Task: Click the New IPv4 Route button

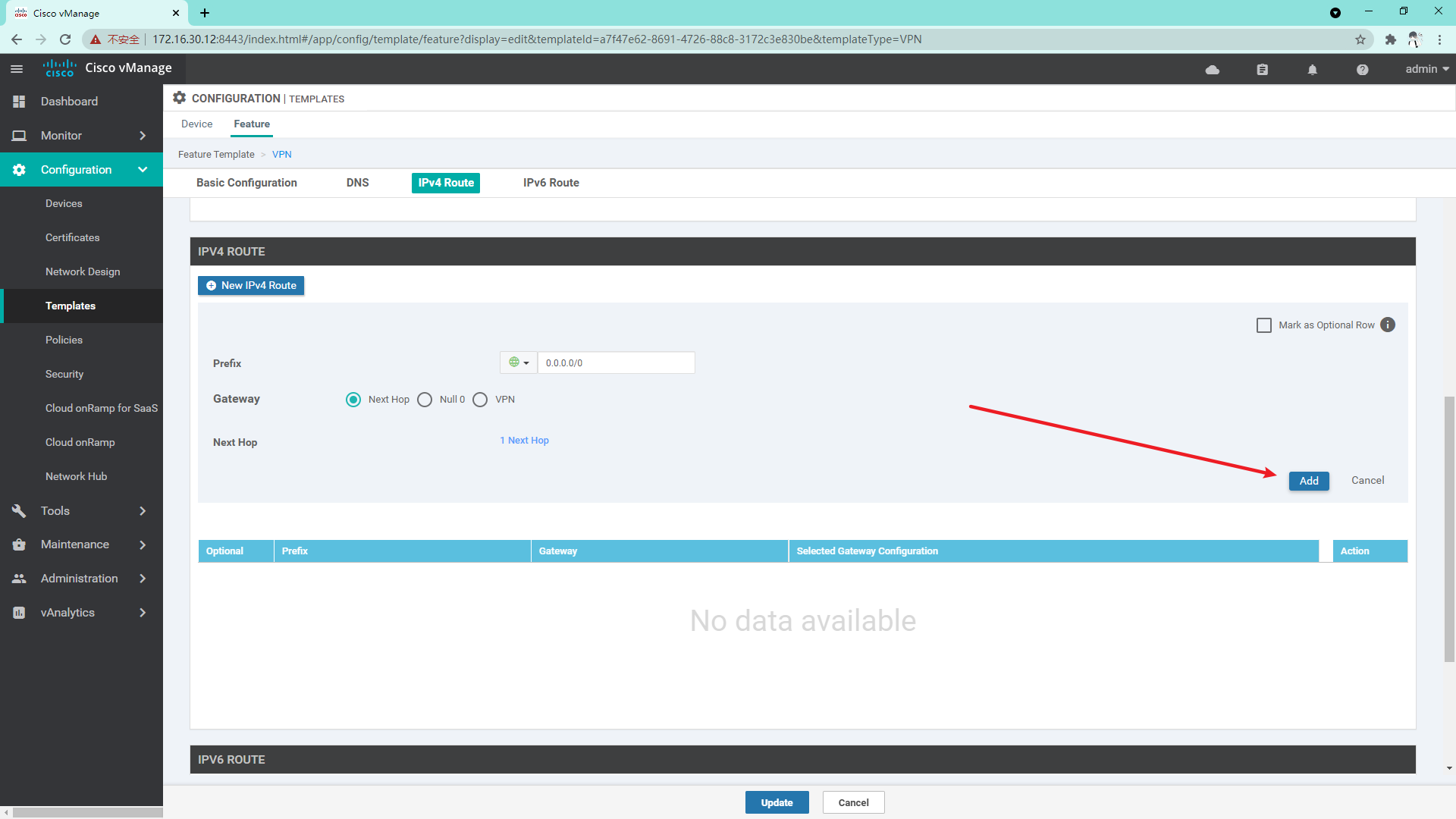Action: pyautogui.click(x=251, y=285)
